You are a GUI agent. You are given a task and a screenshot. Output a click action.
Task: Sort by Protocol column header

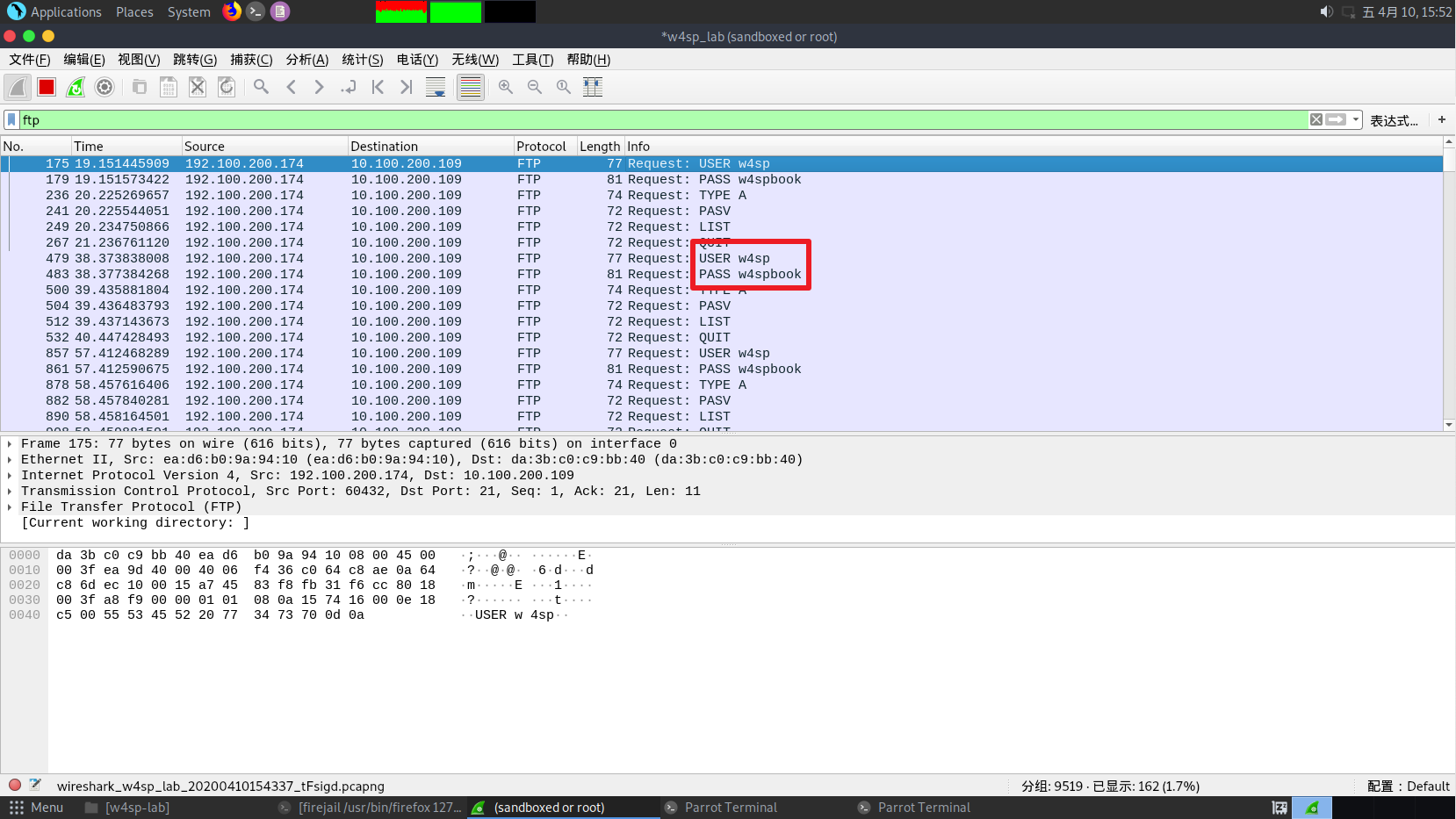[x=545, y=147]
